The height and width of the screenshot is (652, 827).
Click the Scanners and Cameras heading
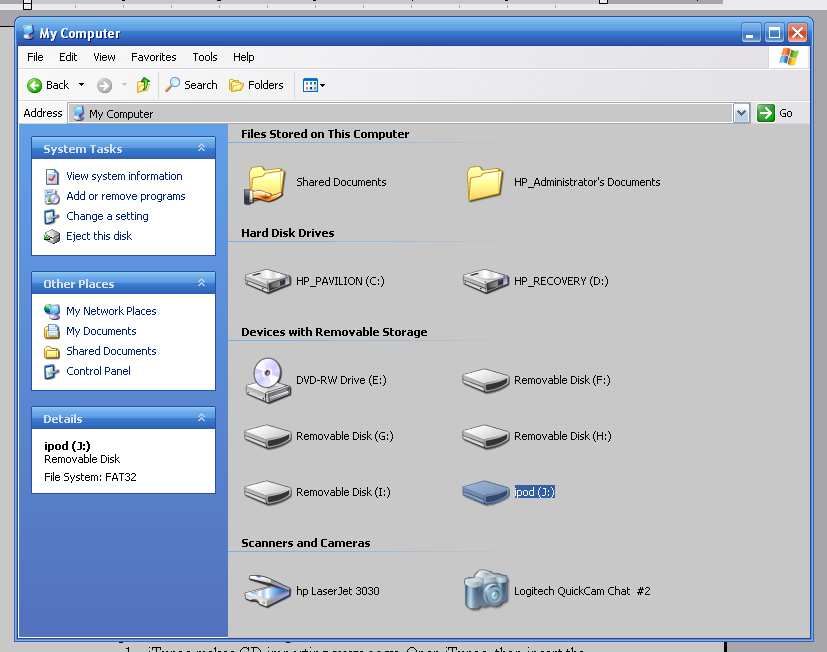[305, 543]
